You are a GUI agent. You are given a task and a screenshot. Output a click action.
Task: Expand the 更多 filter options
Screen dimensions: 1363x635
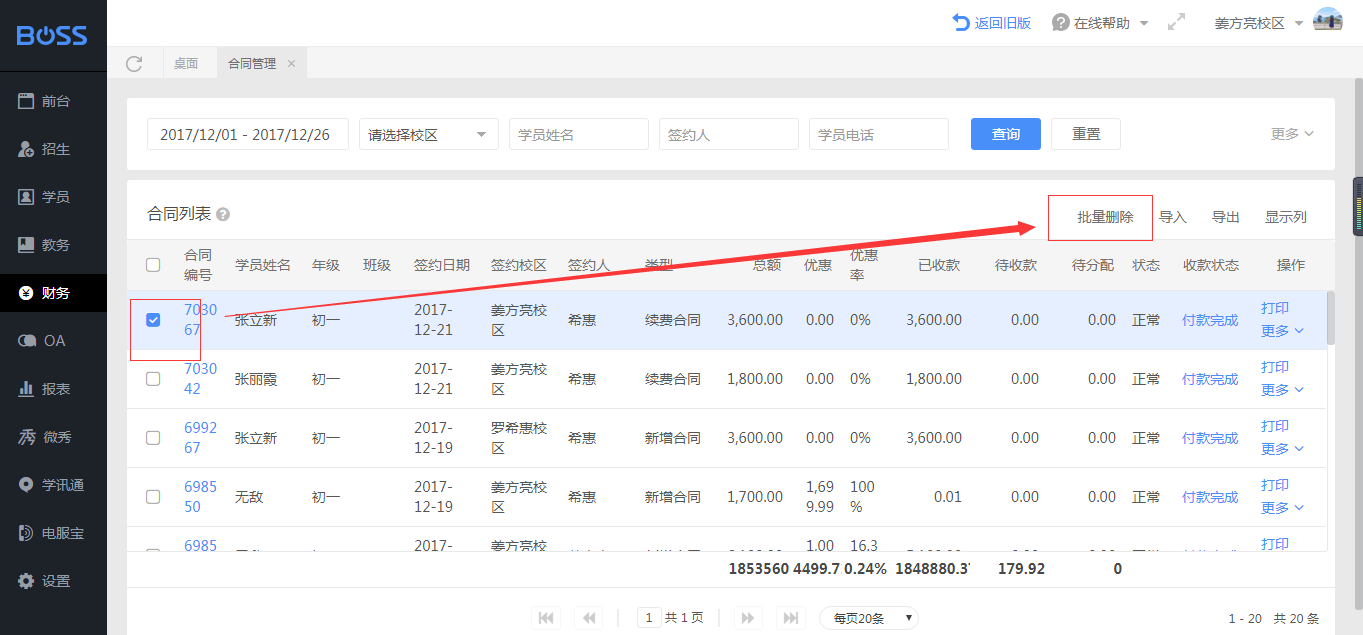[1292, 134]
